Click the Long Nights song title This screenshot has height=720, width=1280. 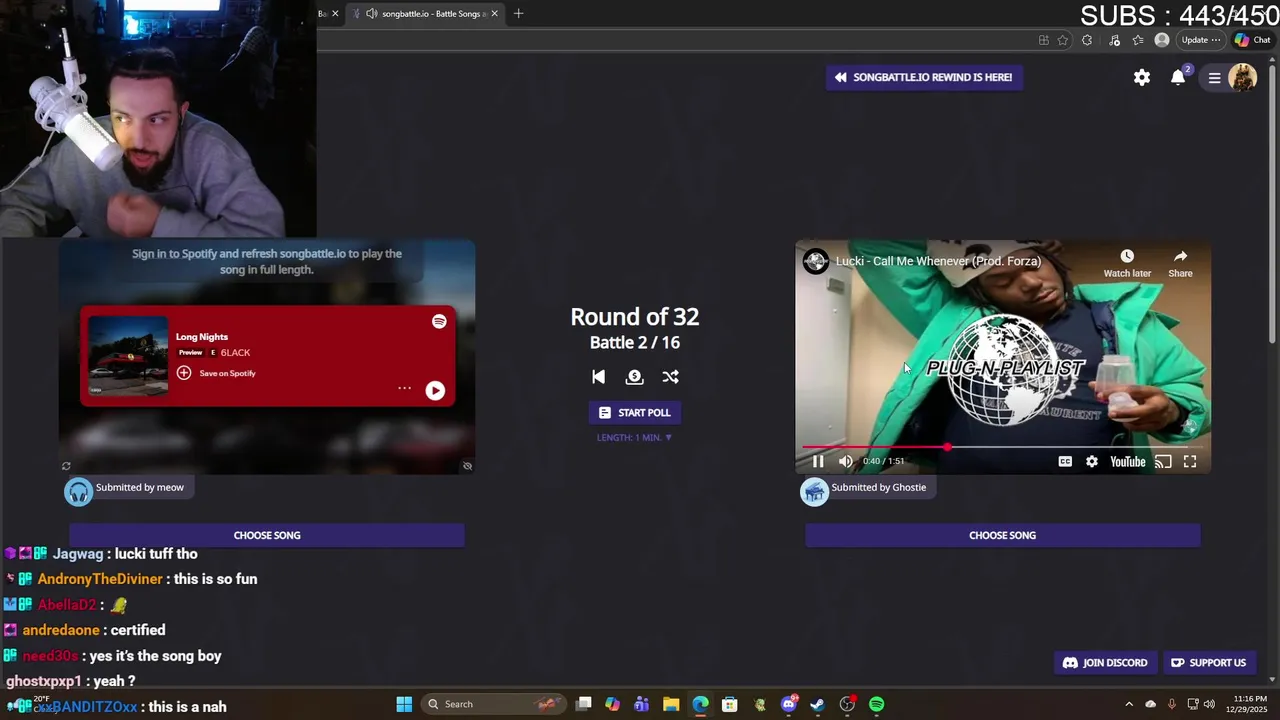(x=202, y=337)
